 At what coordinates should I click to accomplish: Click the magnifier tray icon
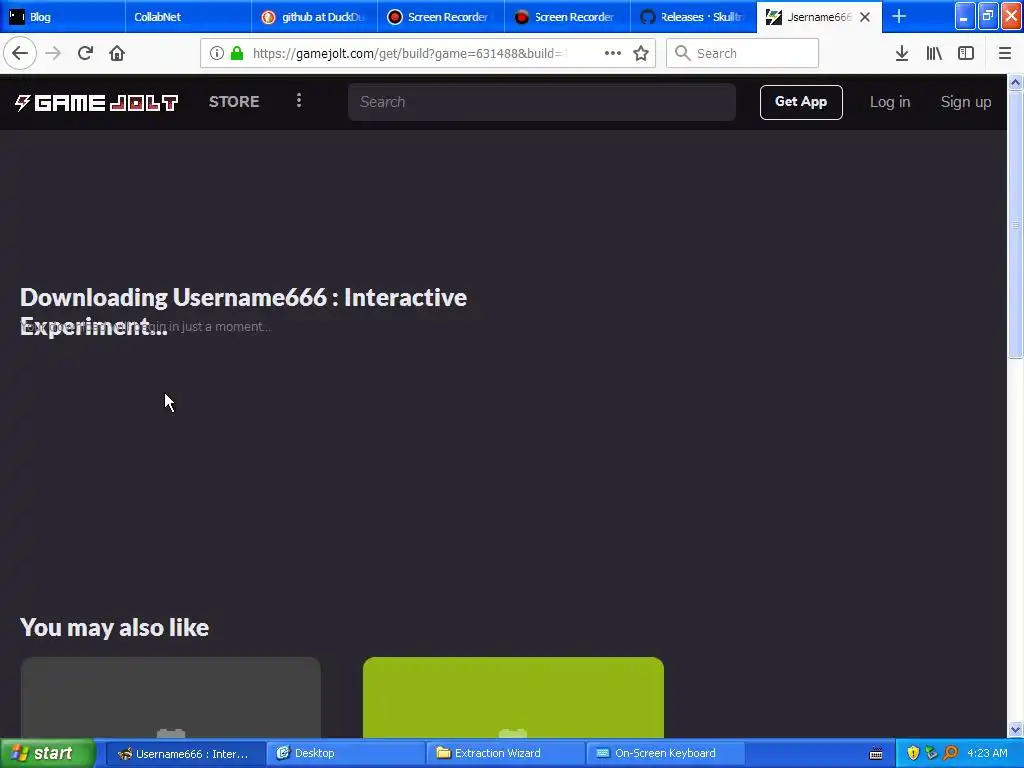pyautogui.click(x=950, y=753)
